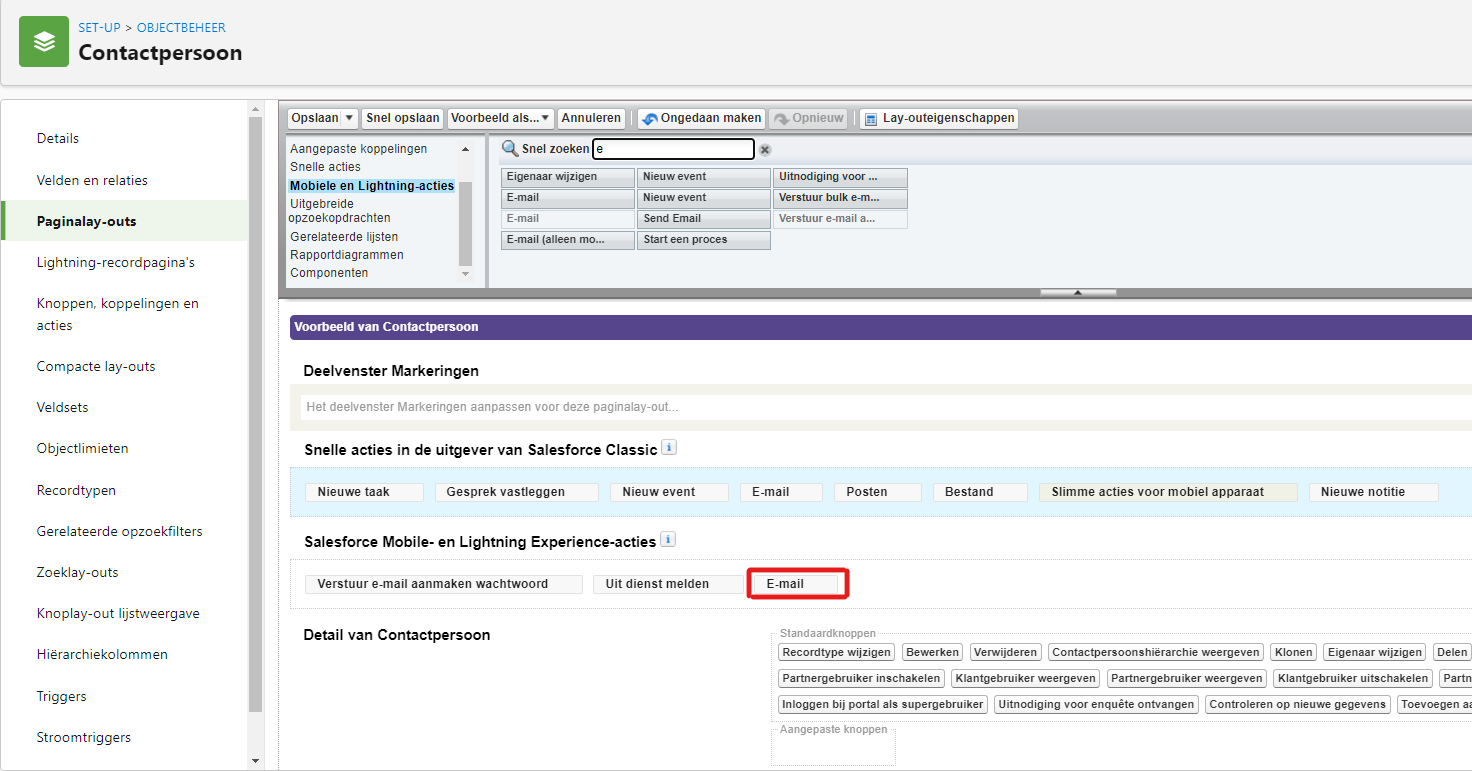This screenshot has height=771, width=1472.
Task: Select Uit dienst melden action
Action: tap(666, 584)
